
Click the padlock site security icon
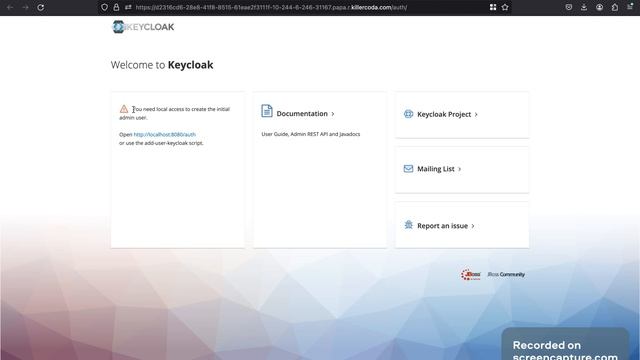point(116,7)
